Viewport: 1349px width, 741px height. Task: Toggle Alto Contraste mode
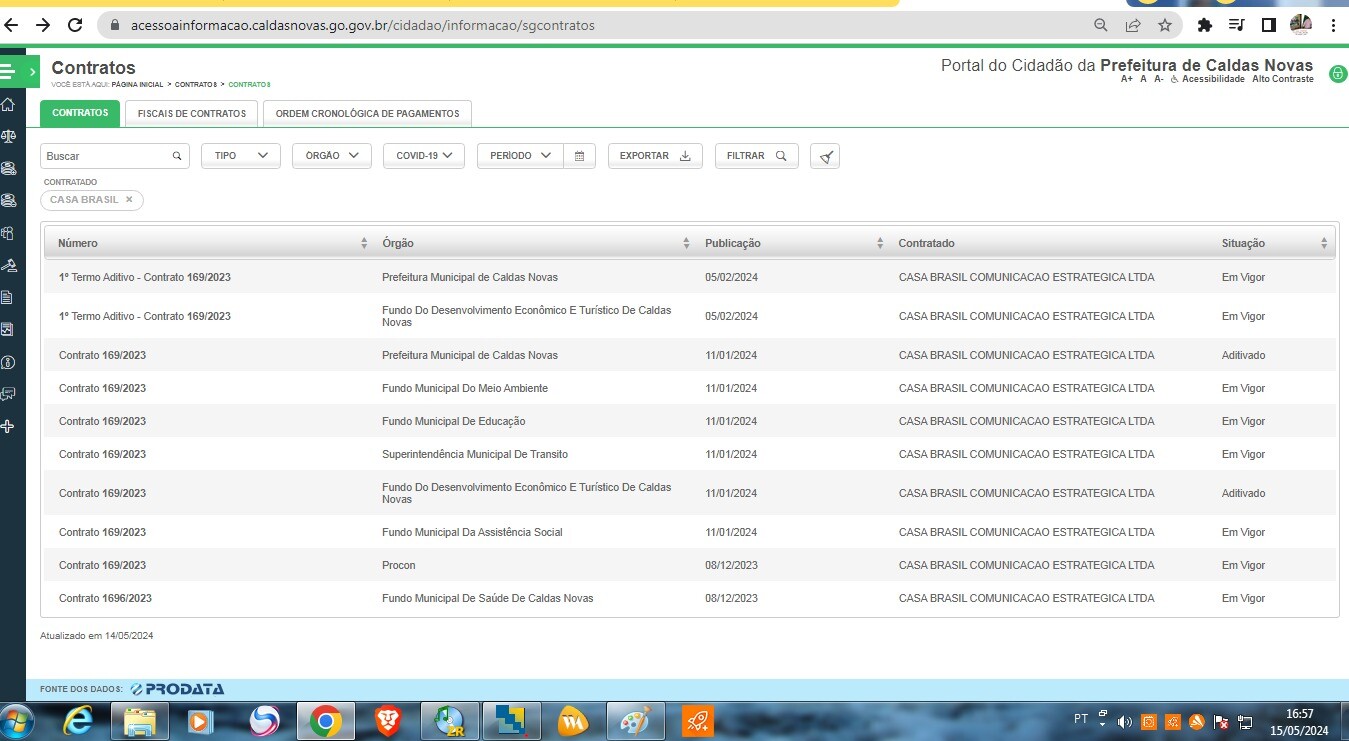pyautogui.click(x=1282, y=79)
